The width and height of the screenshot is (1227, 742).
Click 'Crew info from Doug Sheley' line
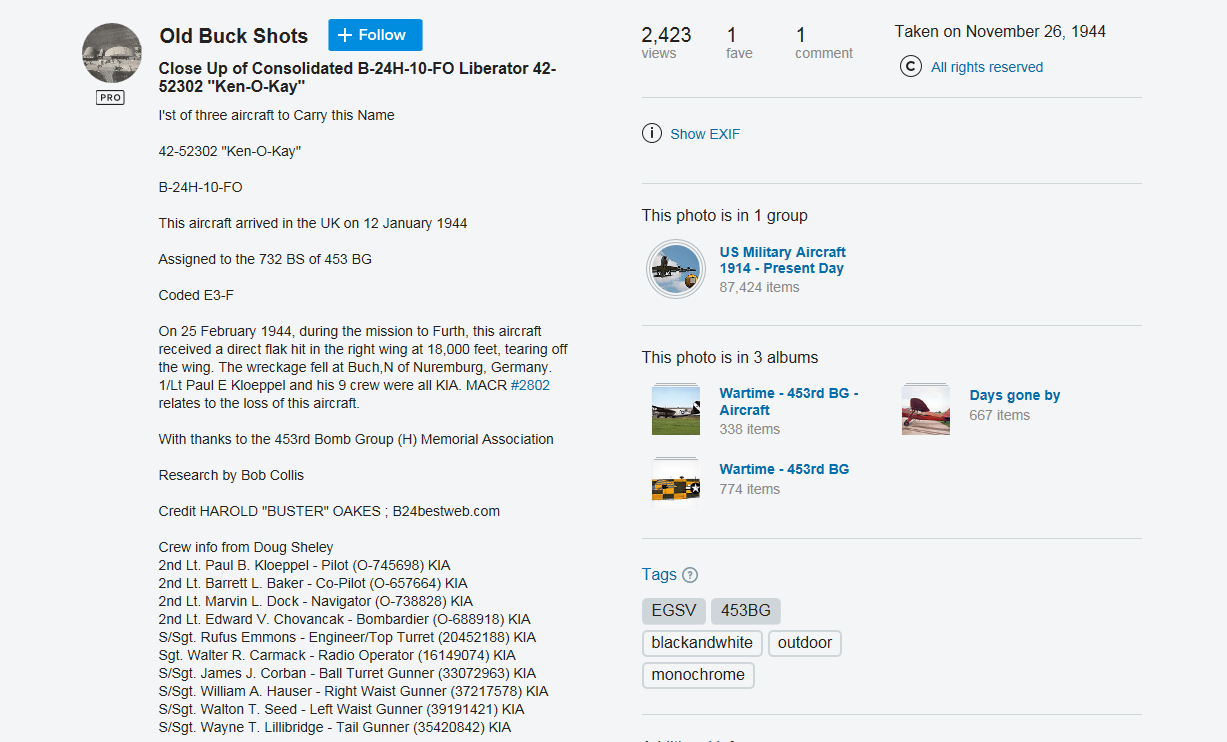point(246,547)
